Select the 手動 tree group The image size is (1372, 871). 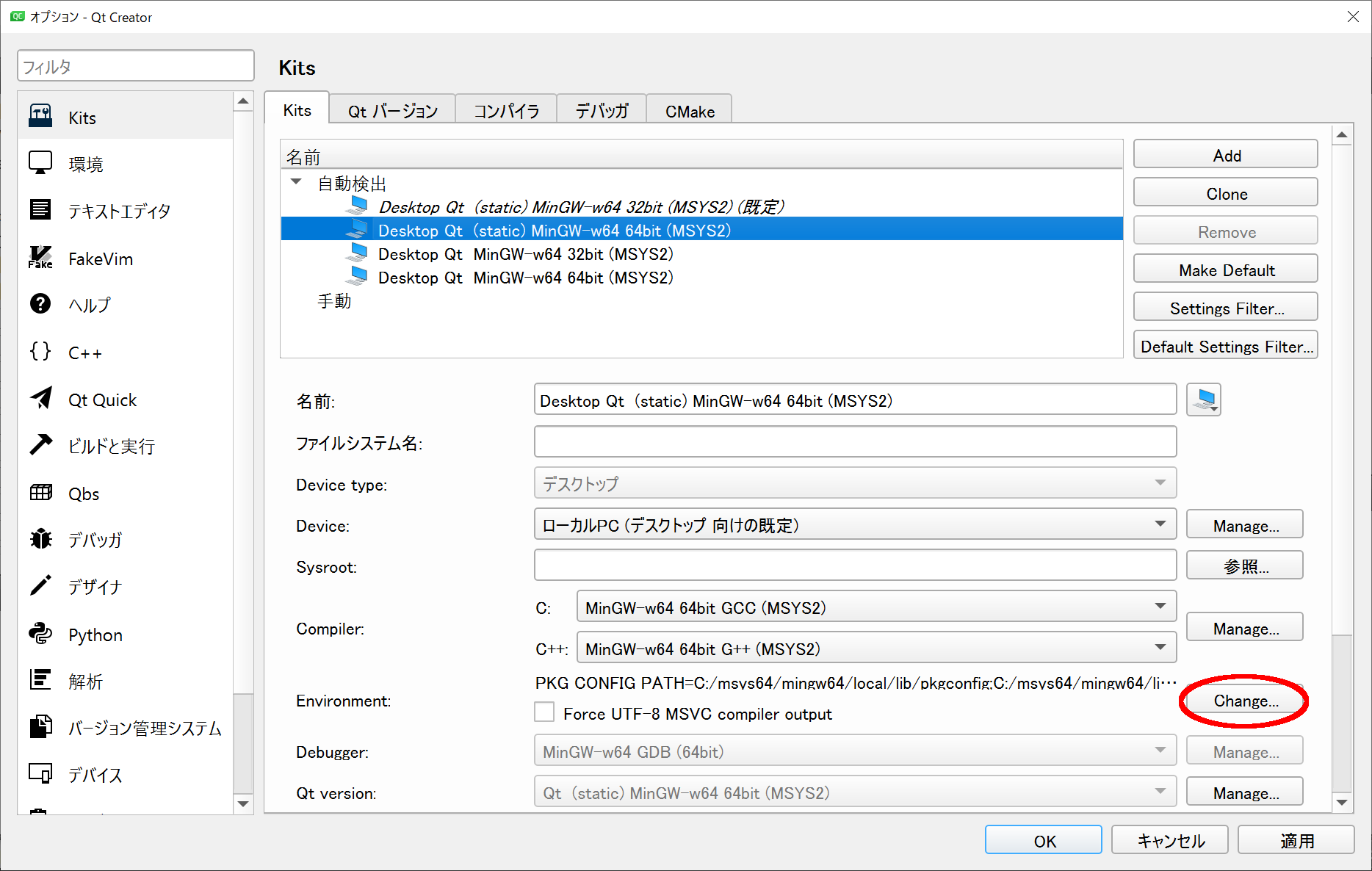[x=334, y=300]
